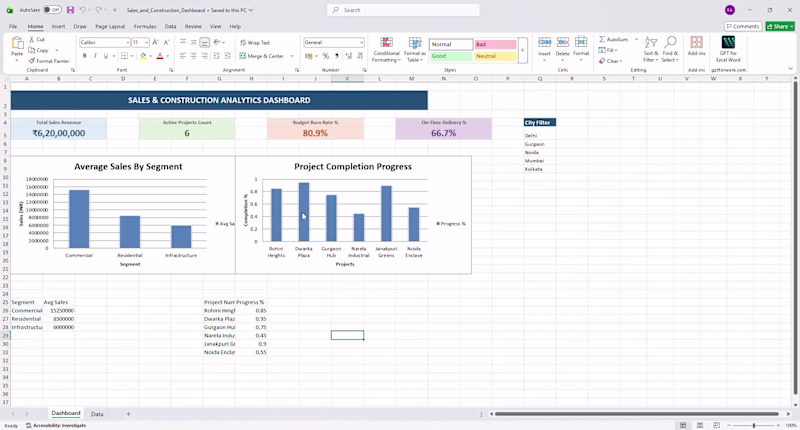
Task: Toggle Italic formatting
Action: point(95,56)
